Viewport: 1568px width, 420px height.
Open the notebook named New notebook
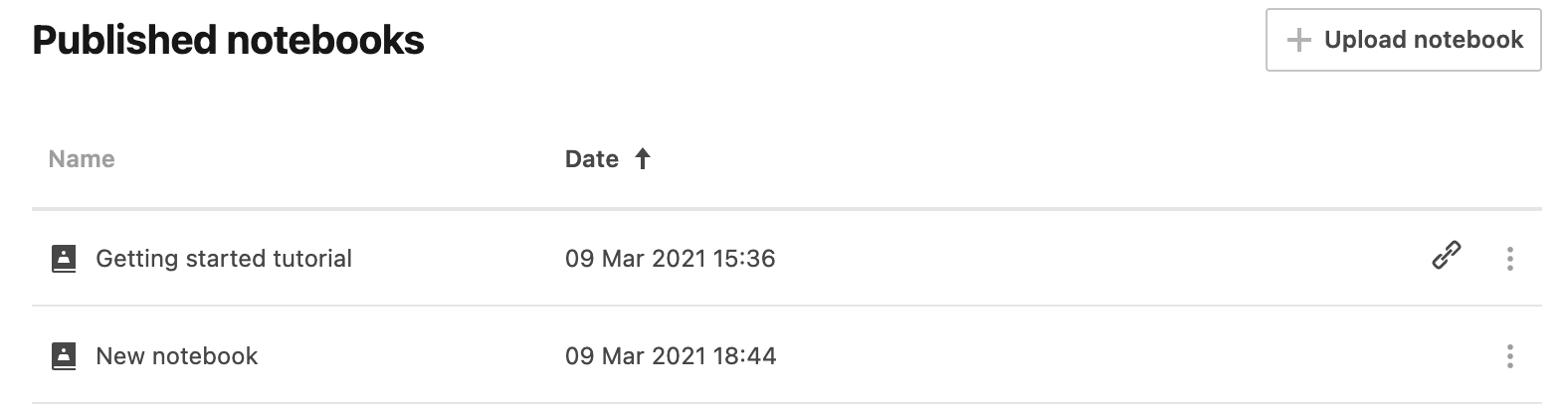(x=177, y=356)
